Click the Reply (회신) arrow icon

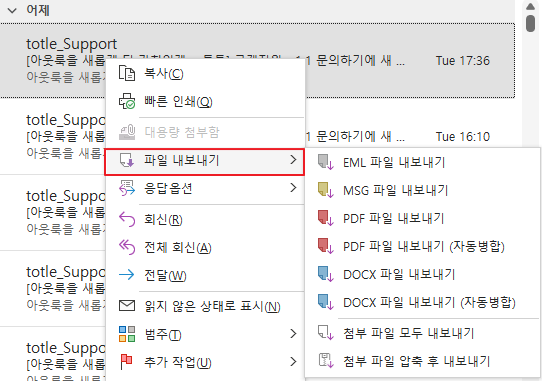[x=127, y=220]
